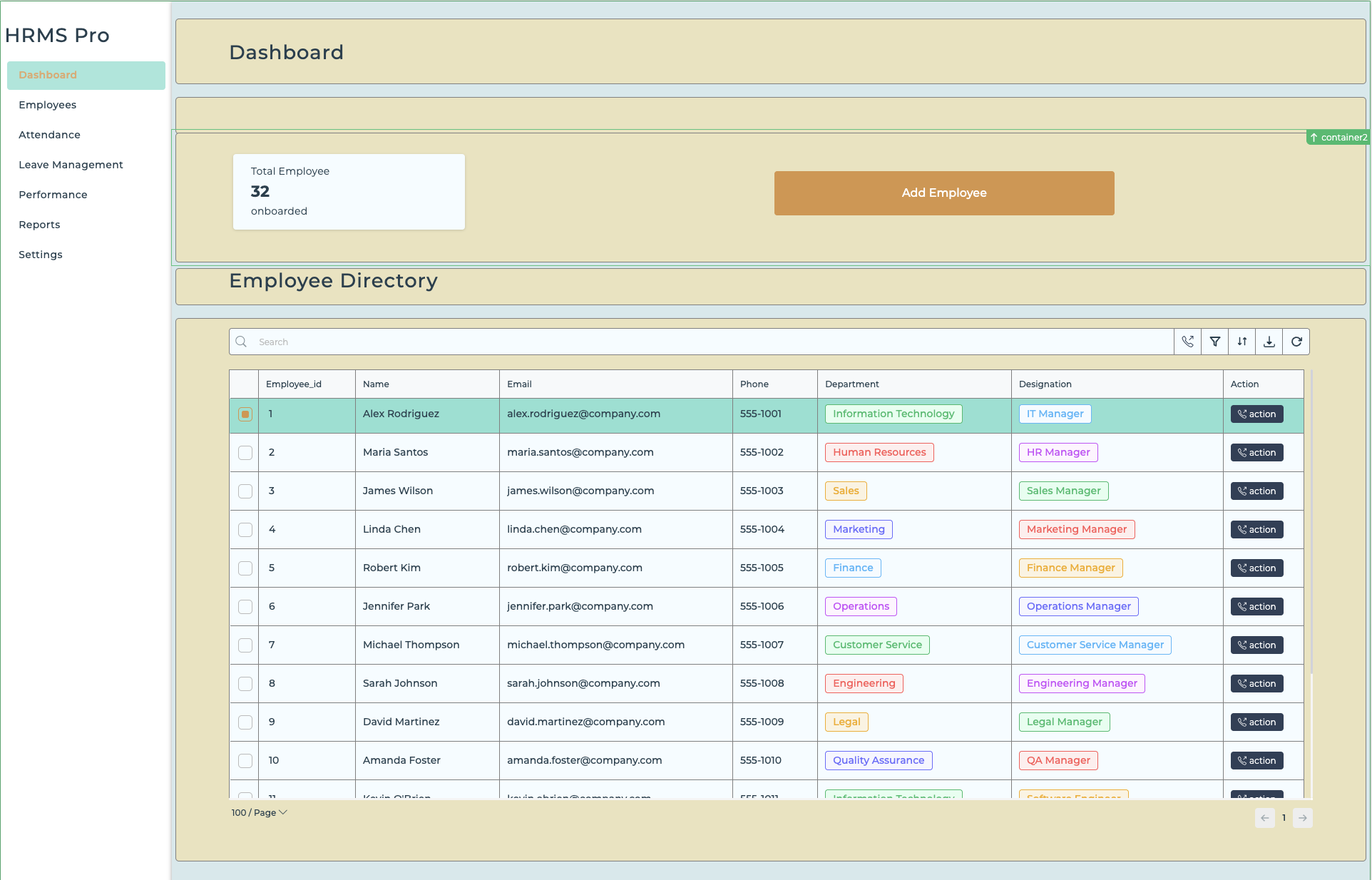Click the container2 arrow tag
Image resolution: width=1372 pixels, height=880 pixels.
coord(1338,137)
